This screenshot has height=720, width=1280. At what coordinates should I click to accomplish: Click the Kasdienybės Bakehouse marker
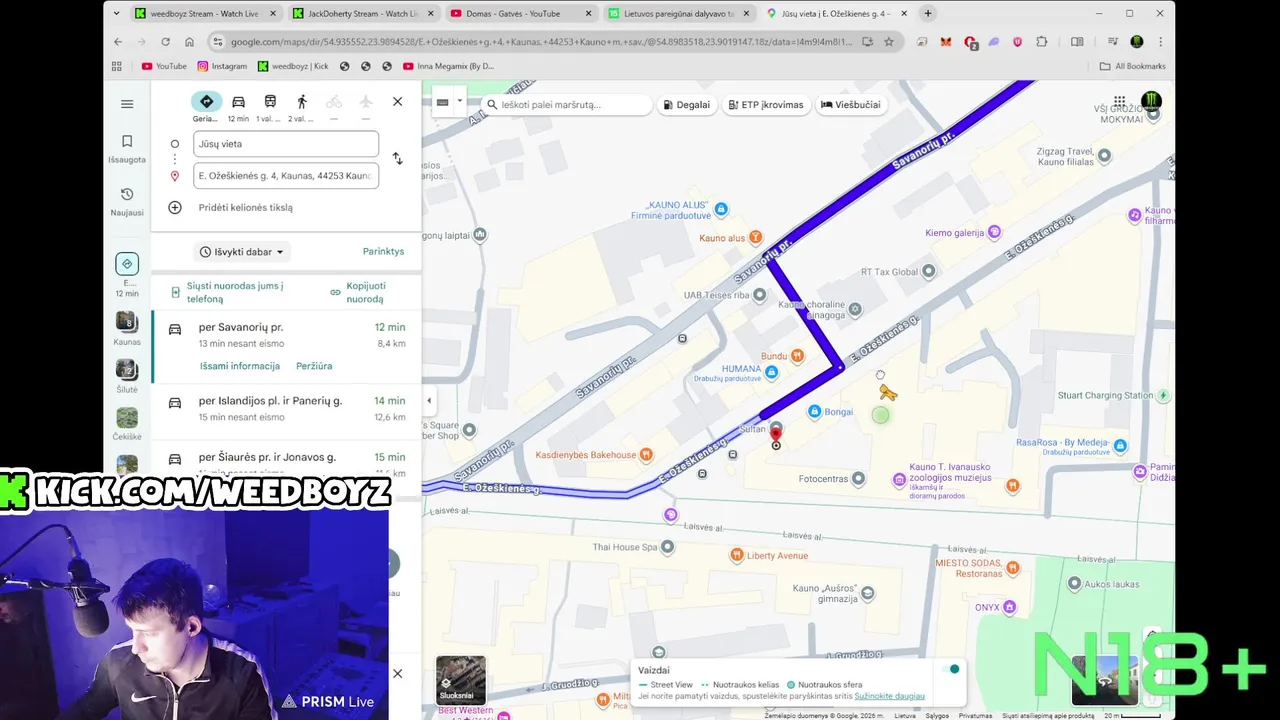(x=646, y=455)
